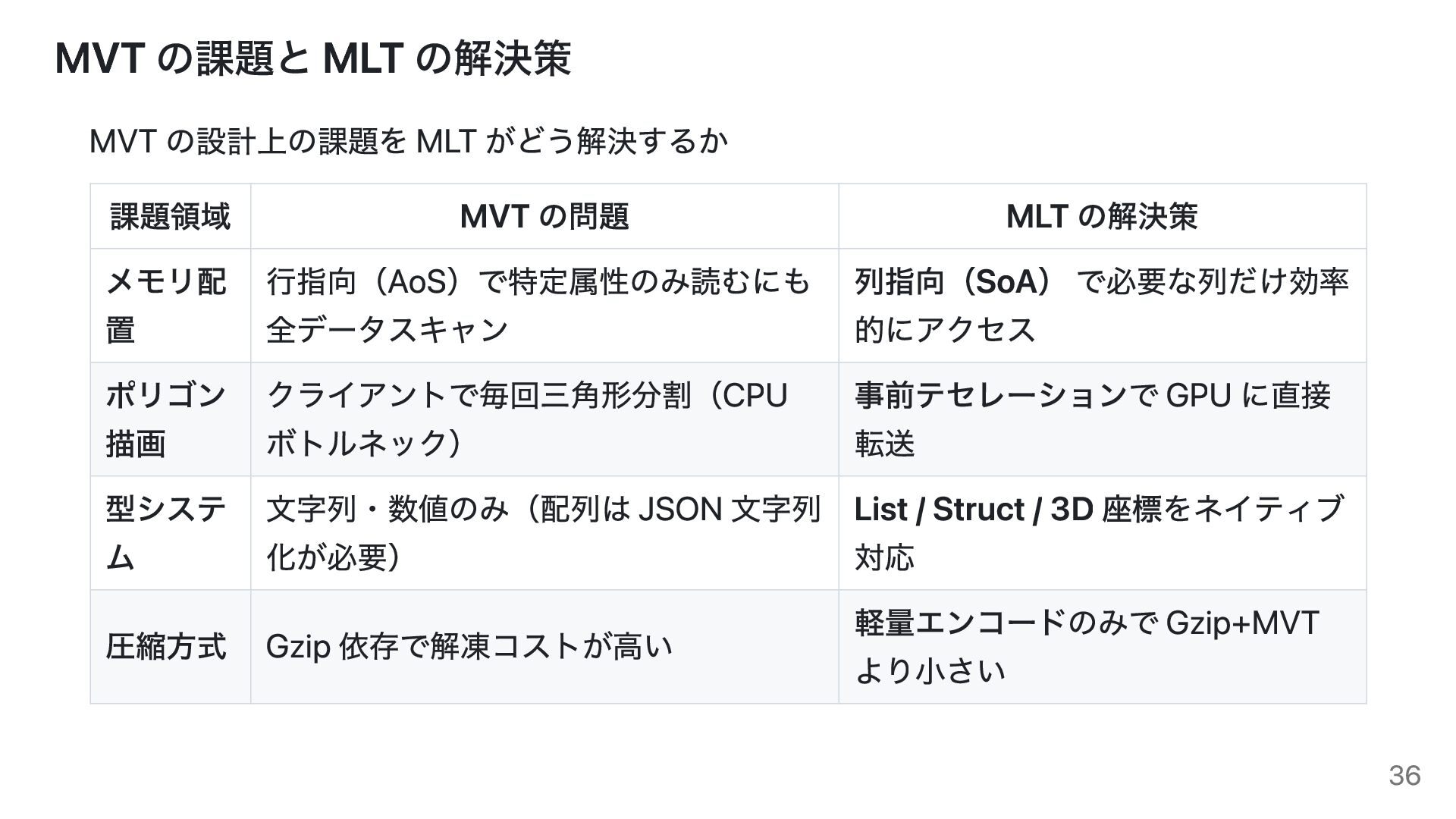
Task: Click the slide page number 36
Action: pyautogui.click(x=1404, y=775)
